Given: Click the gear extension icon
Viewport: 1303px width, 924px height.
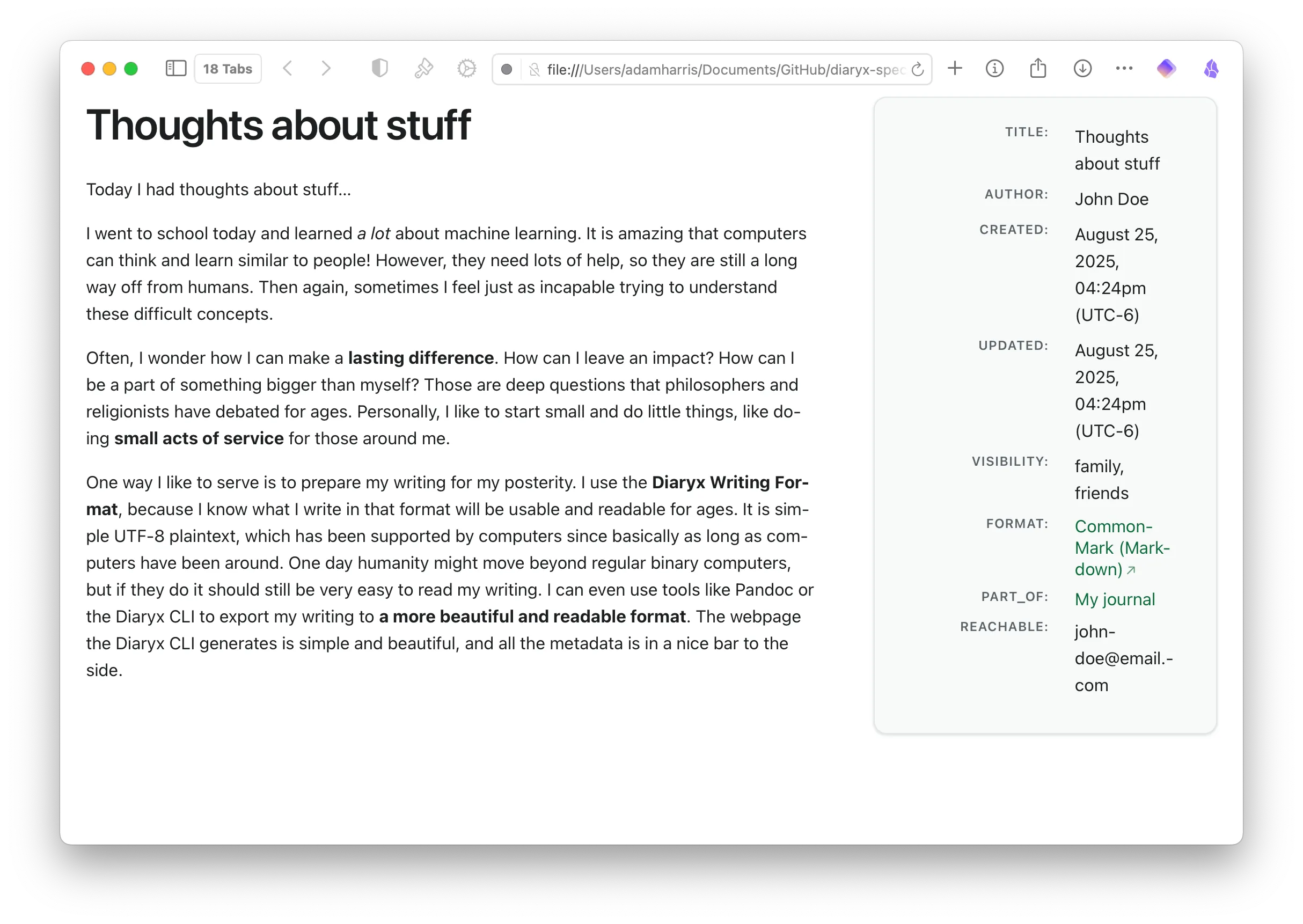Looking at the screenshot, I should tap(466, 69).
